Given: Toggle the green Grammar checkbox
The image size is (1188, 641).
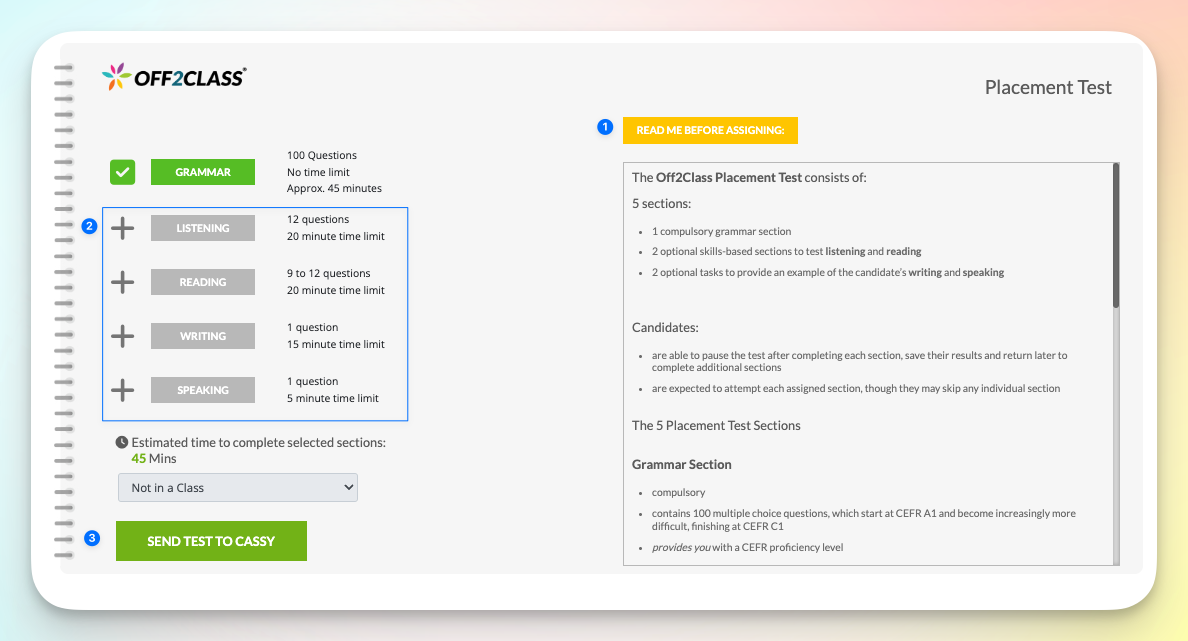Looking at the screenshot, I should click(x=122, y=172).
